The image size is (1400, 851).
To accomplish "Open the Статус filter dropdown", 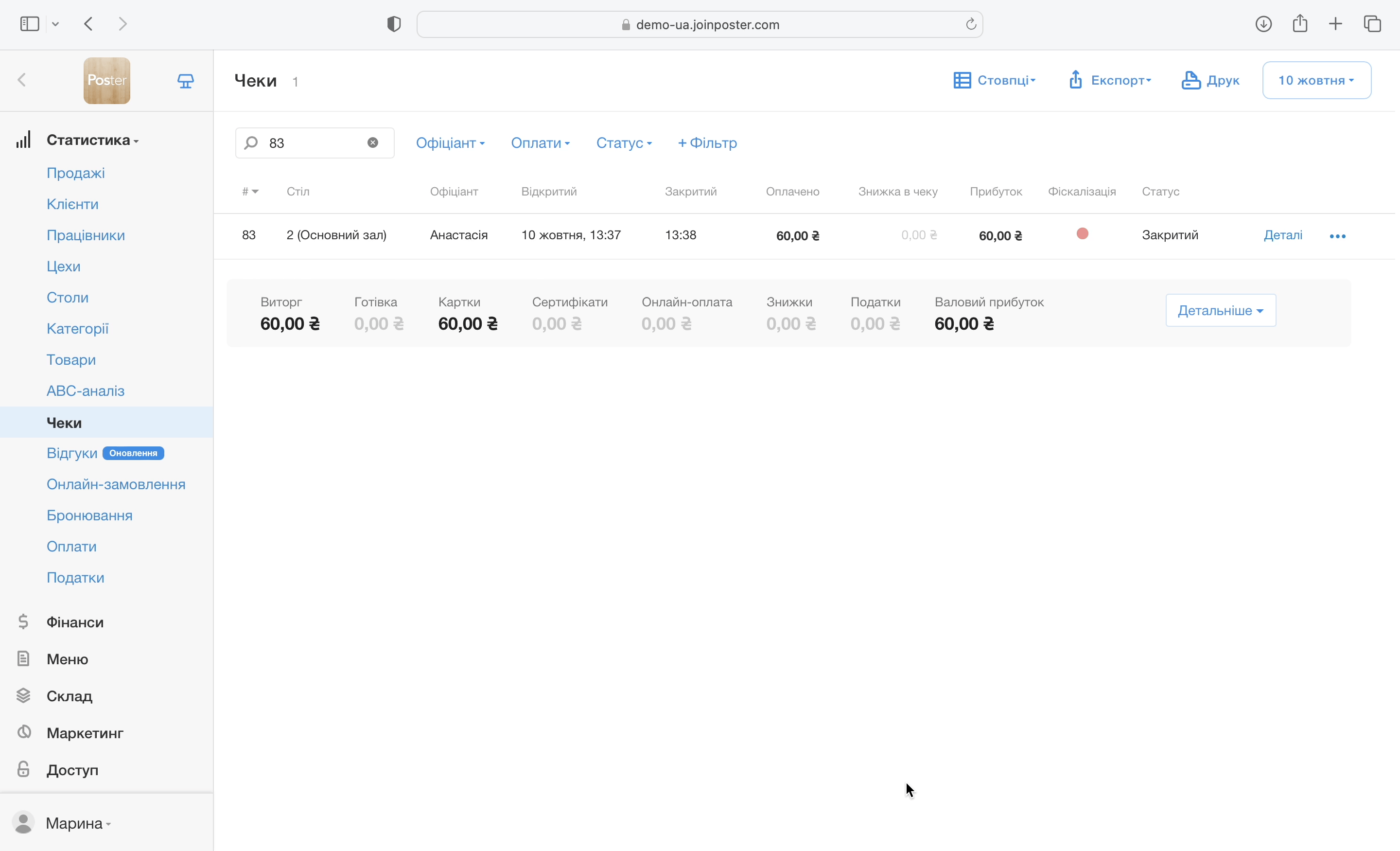I will pyautogui.click(x=623, y=142).
